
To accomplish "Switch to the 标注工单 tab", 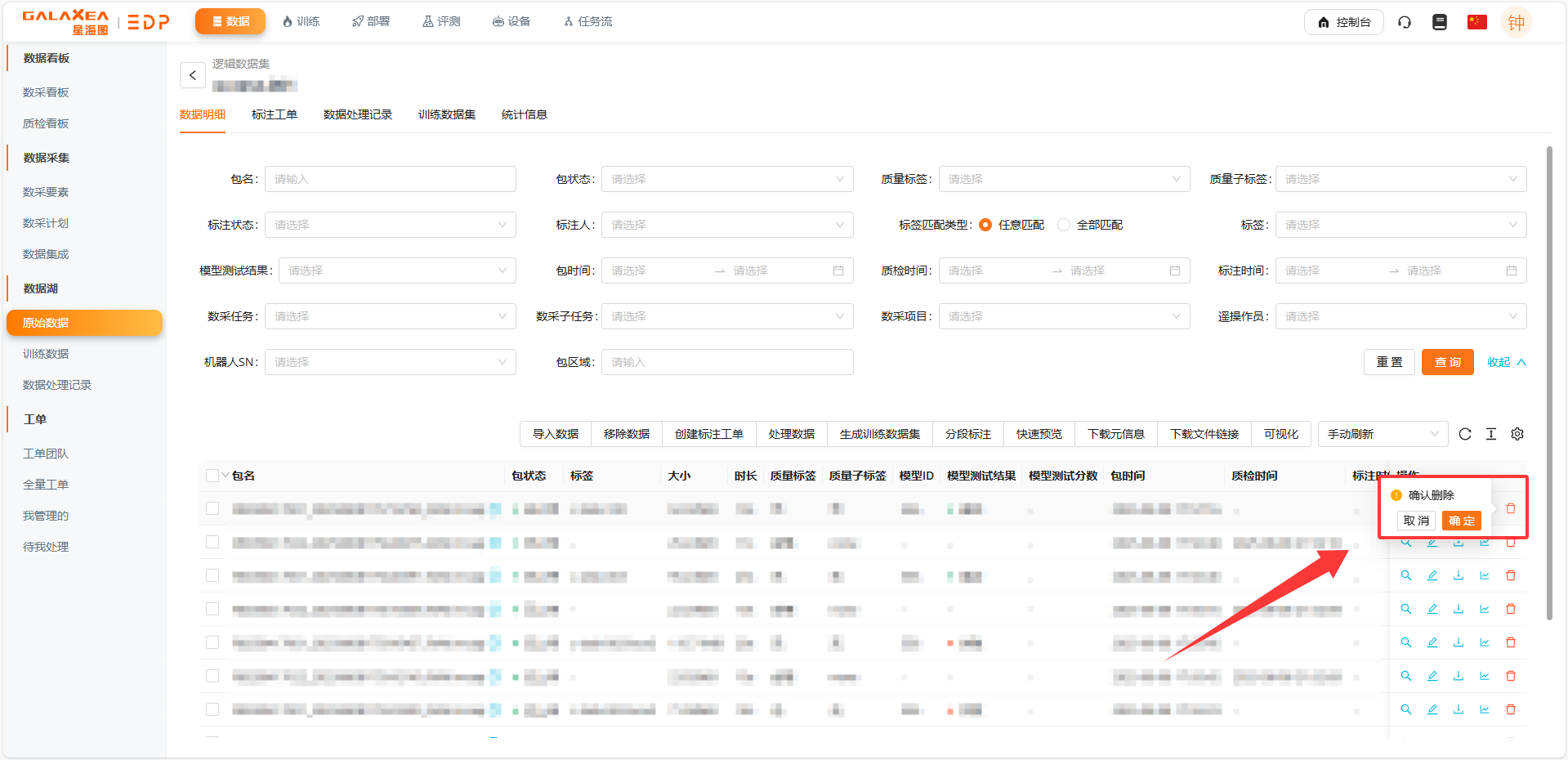I will (274, 114).
